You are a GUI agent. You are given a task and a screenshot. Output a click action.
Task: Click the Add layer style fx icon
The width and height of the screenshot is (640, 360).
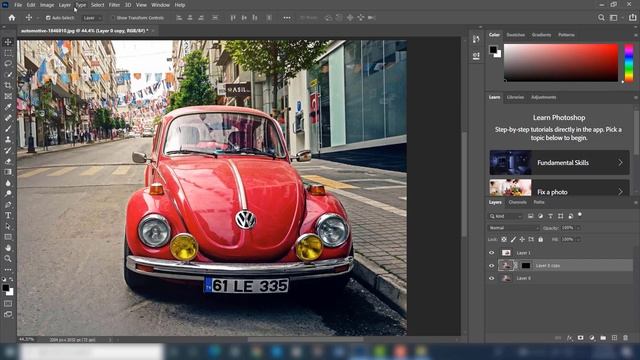pos(570,338)
